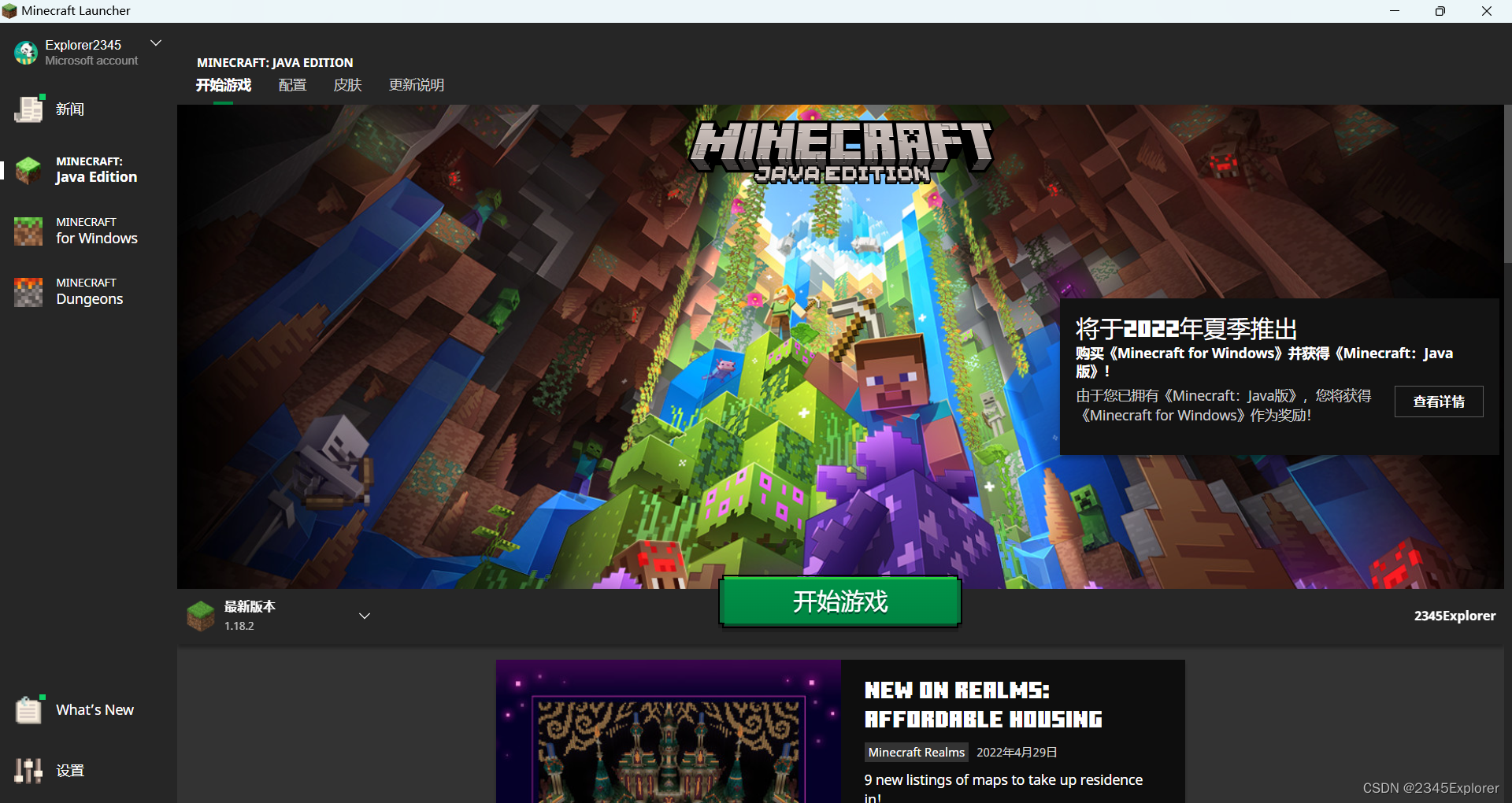1512x803 pixels.
Task: Select the Minecraft for Windows icon
Action: tap(28, 231)
